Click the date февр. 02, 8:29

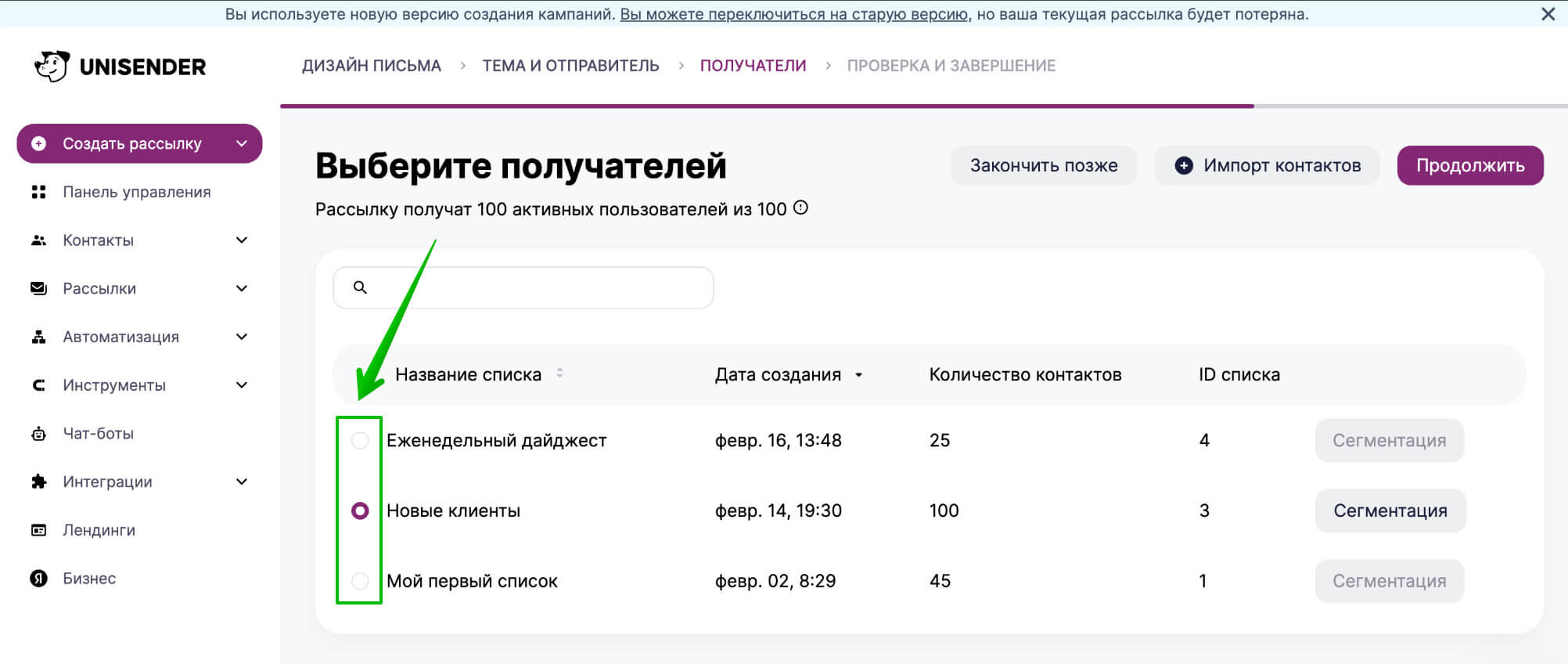pos(775,581)
